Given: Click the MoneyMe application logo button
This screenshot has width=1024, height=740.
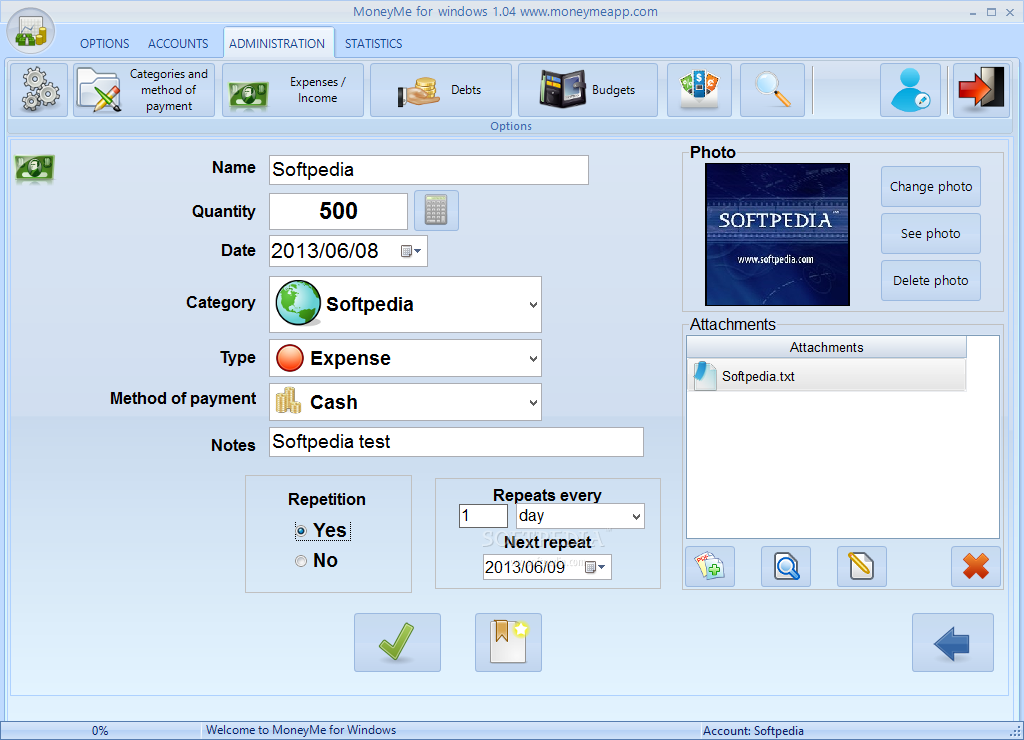Looking at the screenshot, I should (x=31, y=31).
